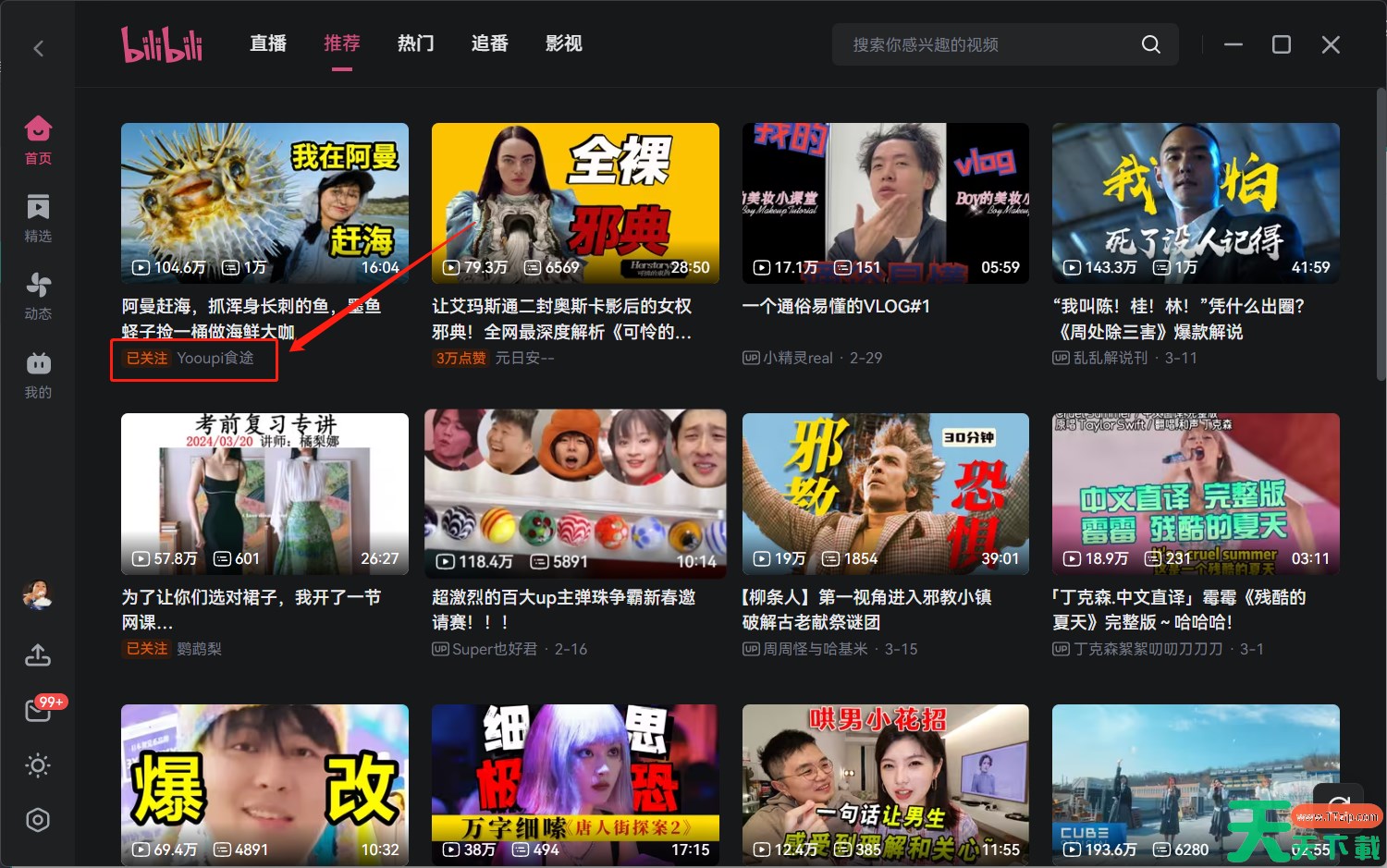The width and height of the screenshot is (1387, 868).
Task: Open video title 为了让你们选对裙子
Action: (x=252, y=609)
